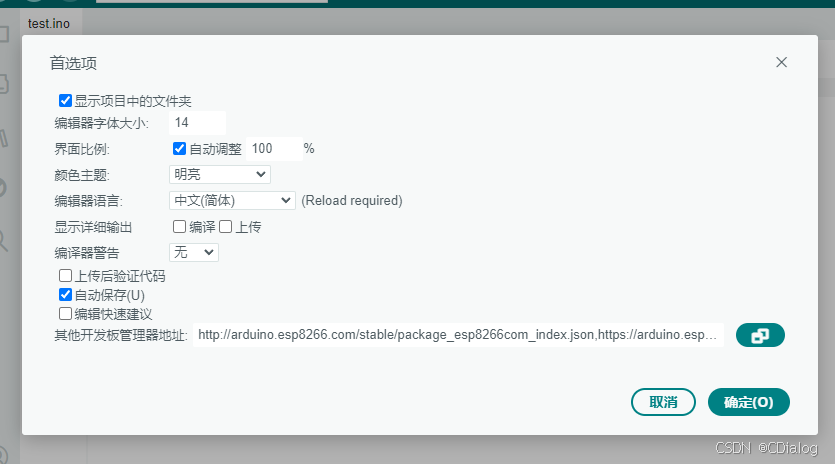
Task: Enable verbose output for 上传
Action: pyautogui.click(x=226, y=227)
